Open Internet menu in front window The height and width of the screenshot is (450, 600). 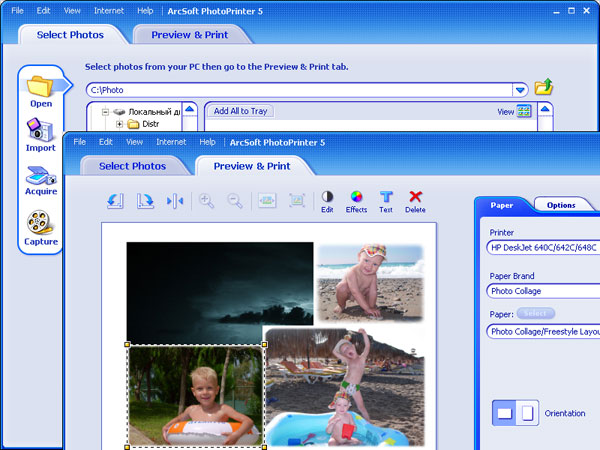(x=171, y=142)
